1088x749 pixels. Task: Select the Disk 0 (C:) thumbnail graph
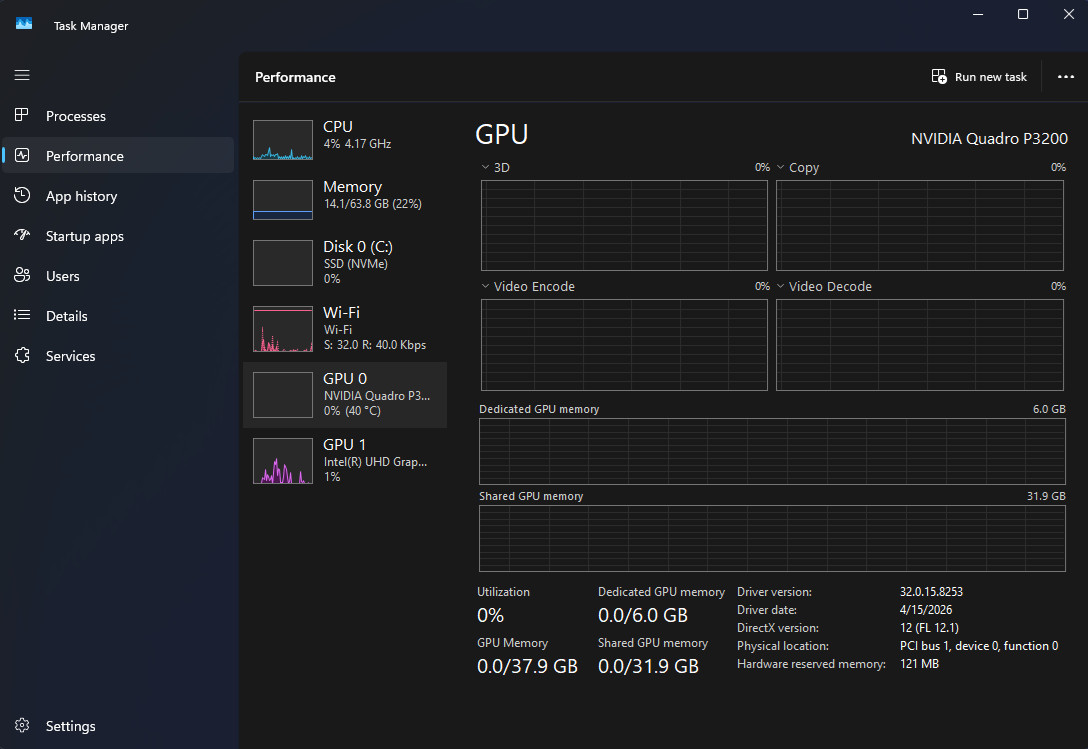pos(283,263)
